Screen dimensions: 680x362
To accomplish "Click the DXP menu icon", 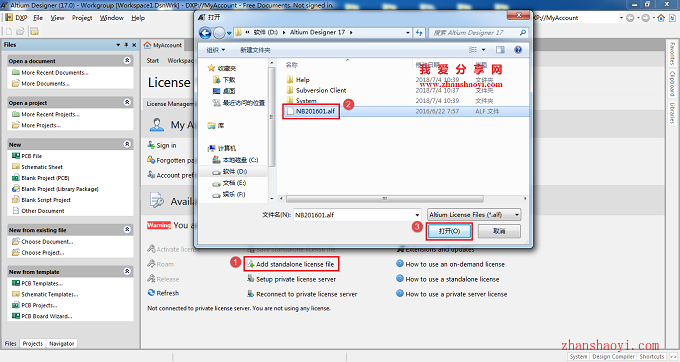I will [9, 18].
